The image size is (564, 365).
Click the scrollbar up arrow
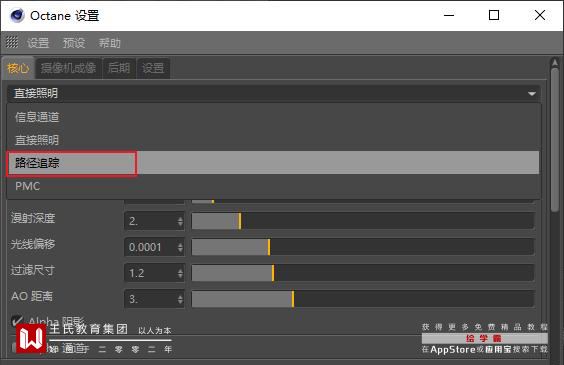(555, 63)
